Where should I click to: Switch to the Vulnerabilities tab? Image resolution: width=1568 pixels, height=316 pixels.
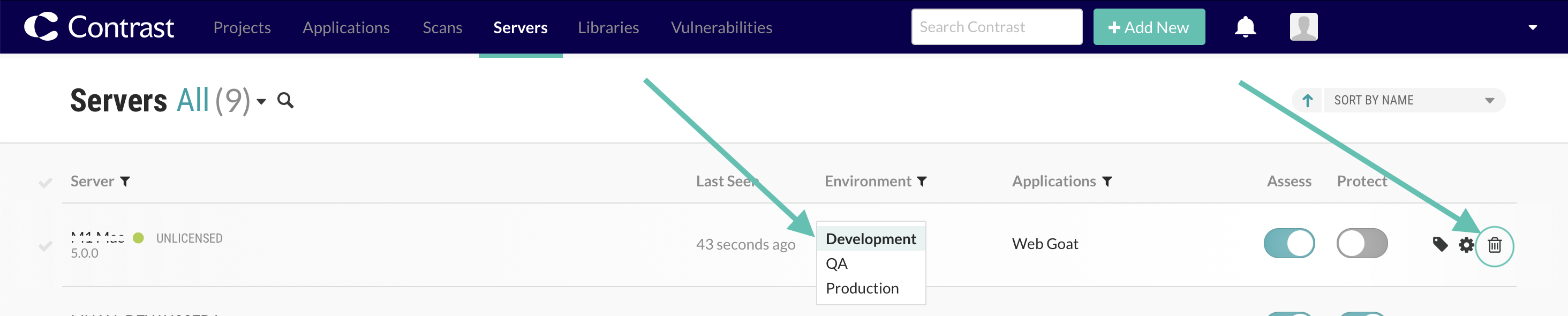click(721, 27)
